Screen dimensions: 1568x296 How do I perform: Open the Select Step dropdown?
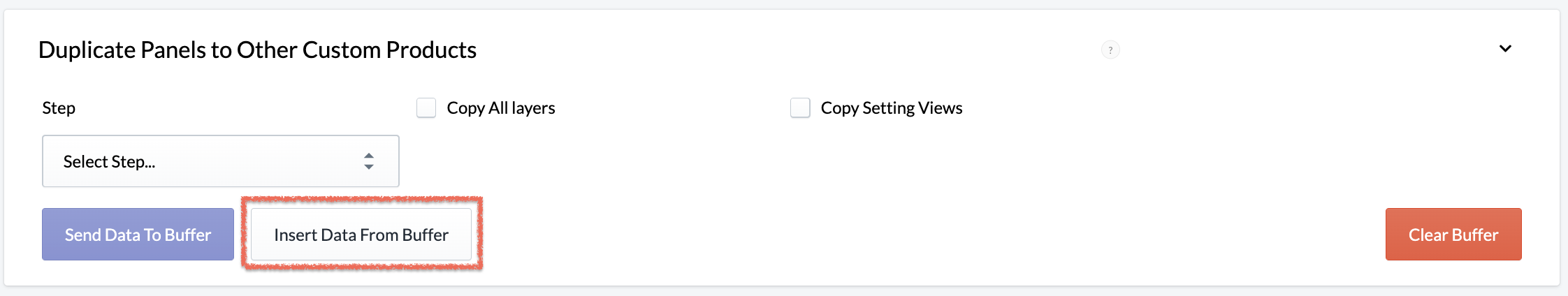point(221,161)
